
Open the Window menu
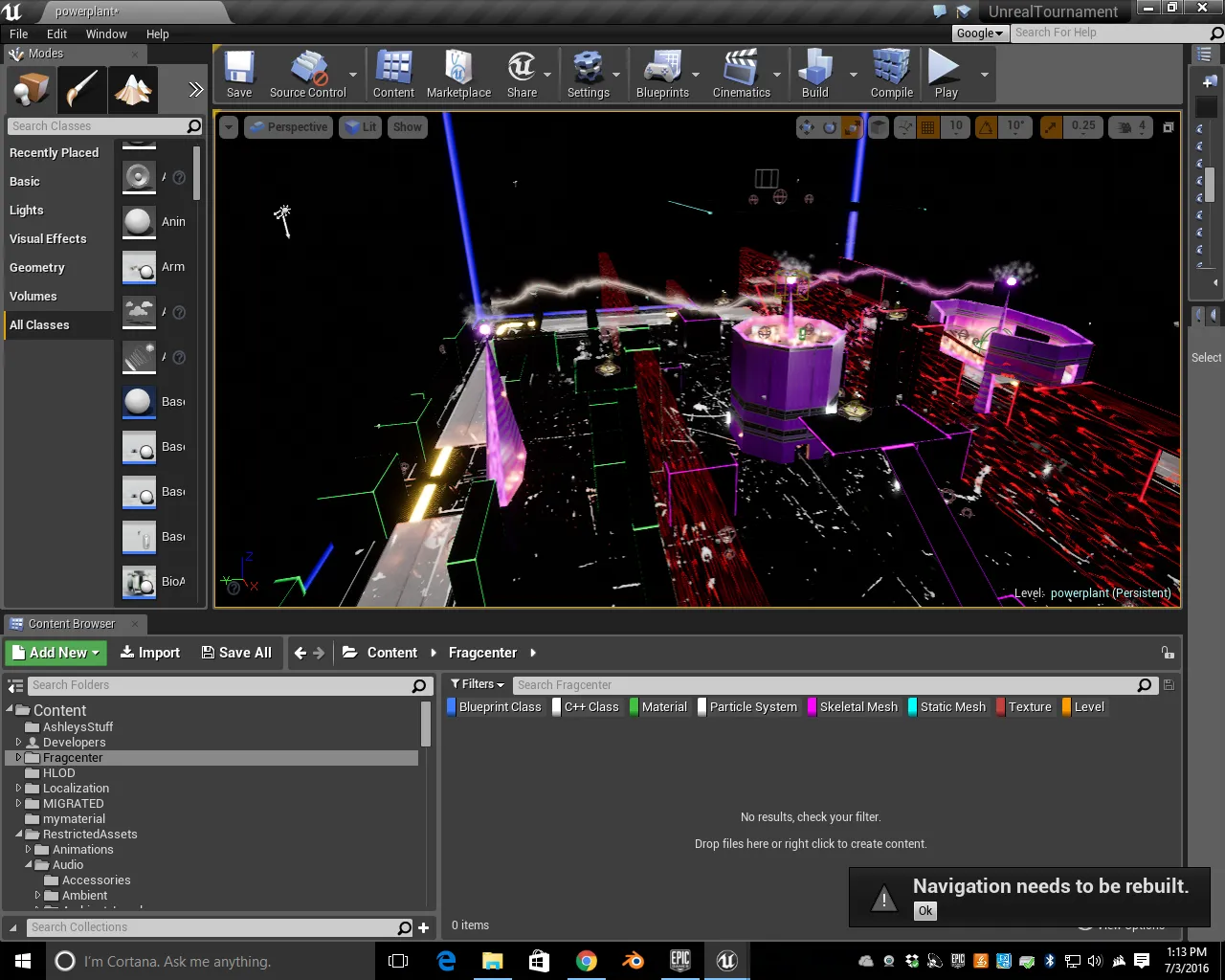click(106, 33)
